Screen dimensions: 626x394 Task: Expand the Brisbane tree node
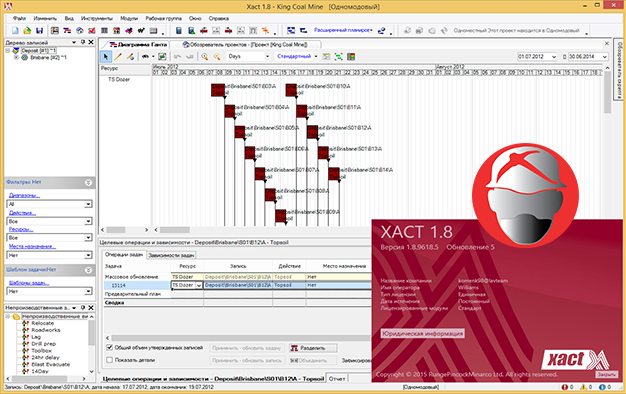click(x=16, y=57)
